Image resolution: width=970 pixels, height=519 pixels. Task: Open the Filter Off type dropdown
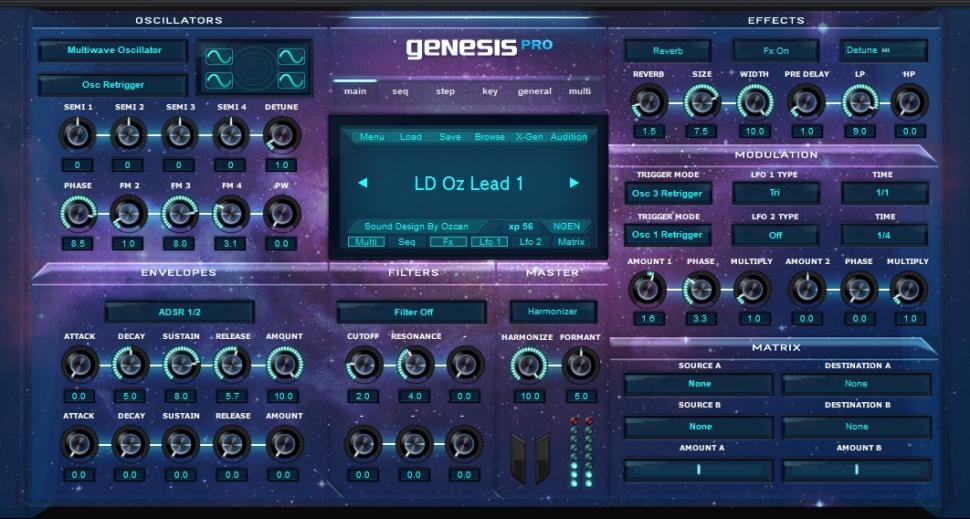coord(412,312)
